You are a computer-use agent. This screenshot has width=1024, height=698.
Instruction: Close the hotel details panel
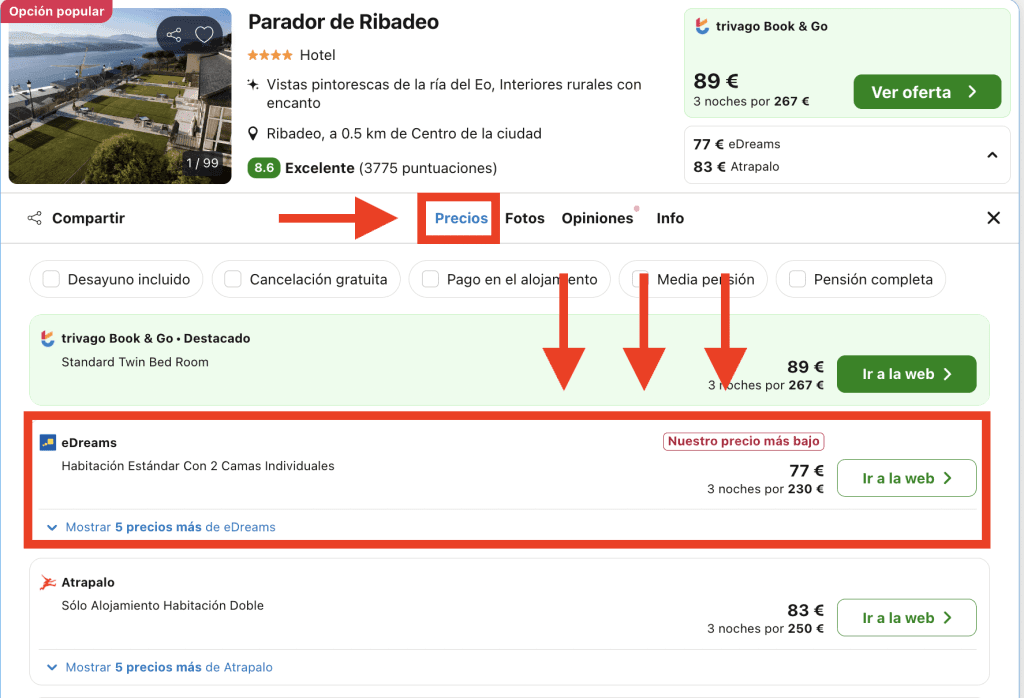(993, 218)
